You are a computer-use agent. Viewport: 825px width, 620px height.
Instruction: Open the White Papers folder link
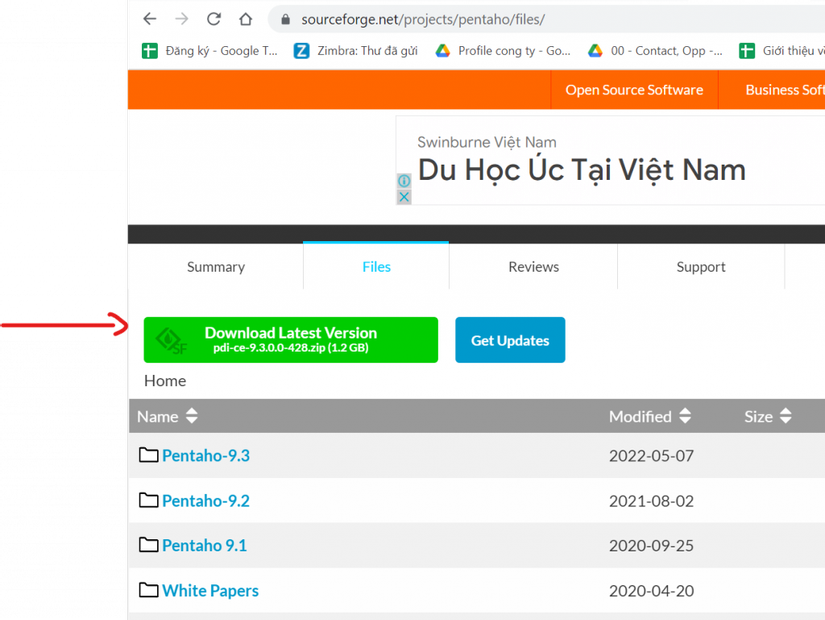(210, 591)
